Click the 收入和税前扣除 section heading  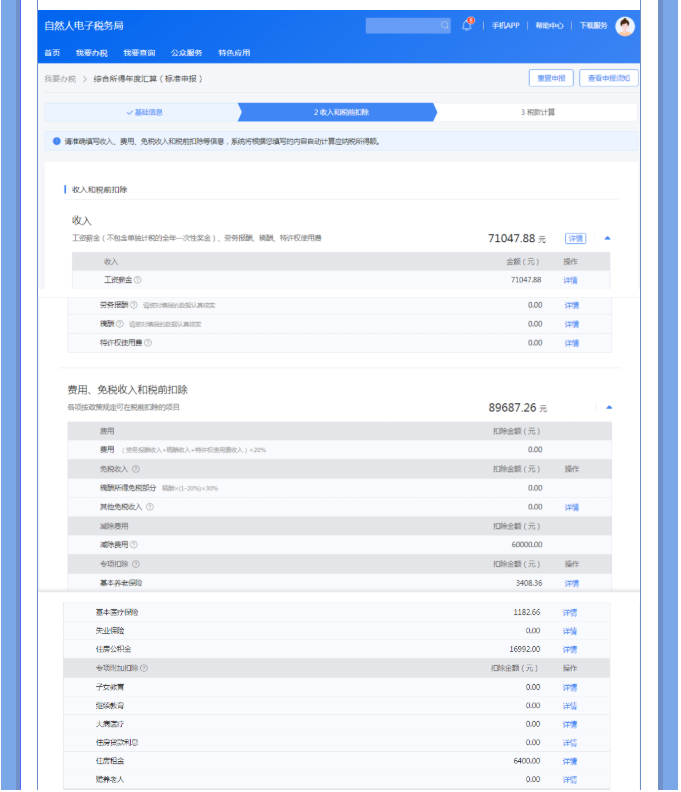coord(100,190)
